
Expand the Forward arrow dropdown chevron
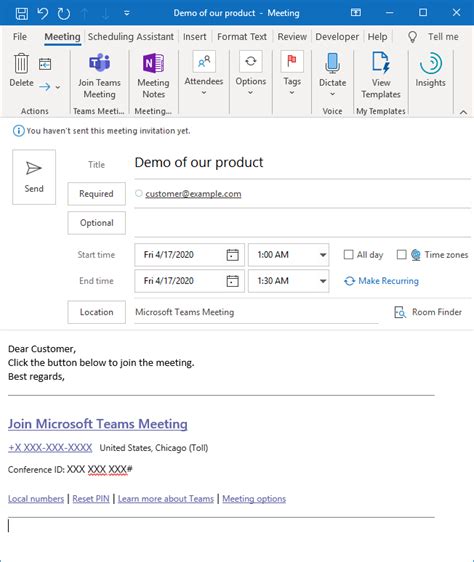click(58, 87)
